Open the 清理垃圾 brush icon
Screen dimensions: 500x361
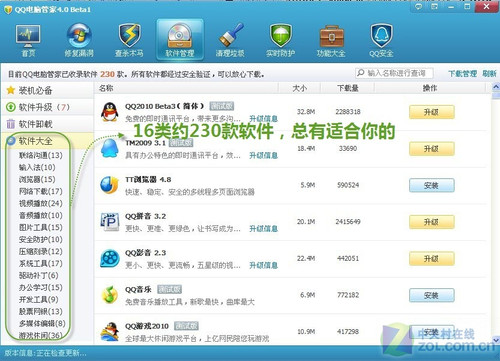pos(230,40)
